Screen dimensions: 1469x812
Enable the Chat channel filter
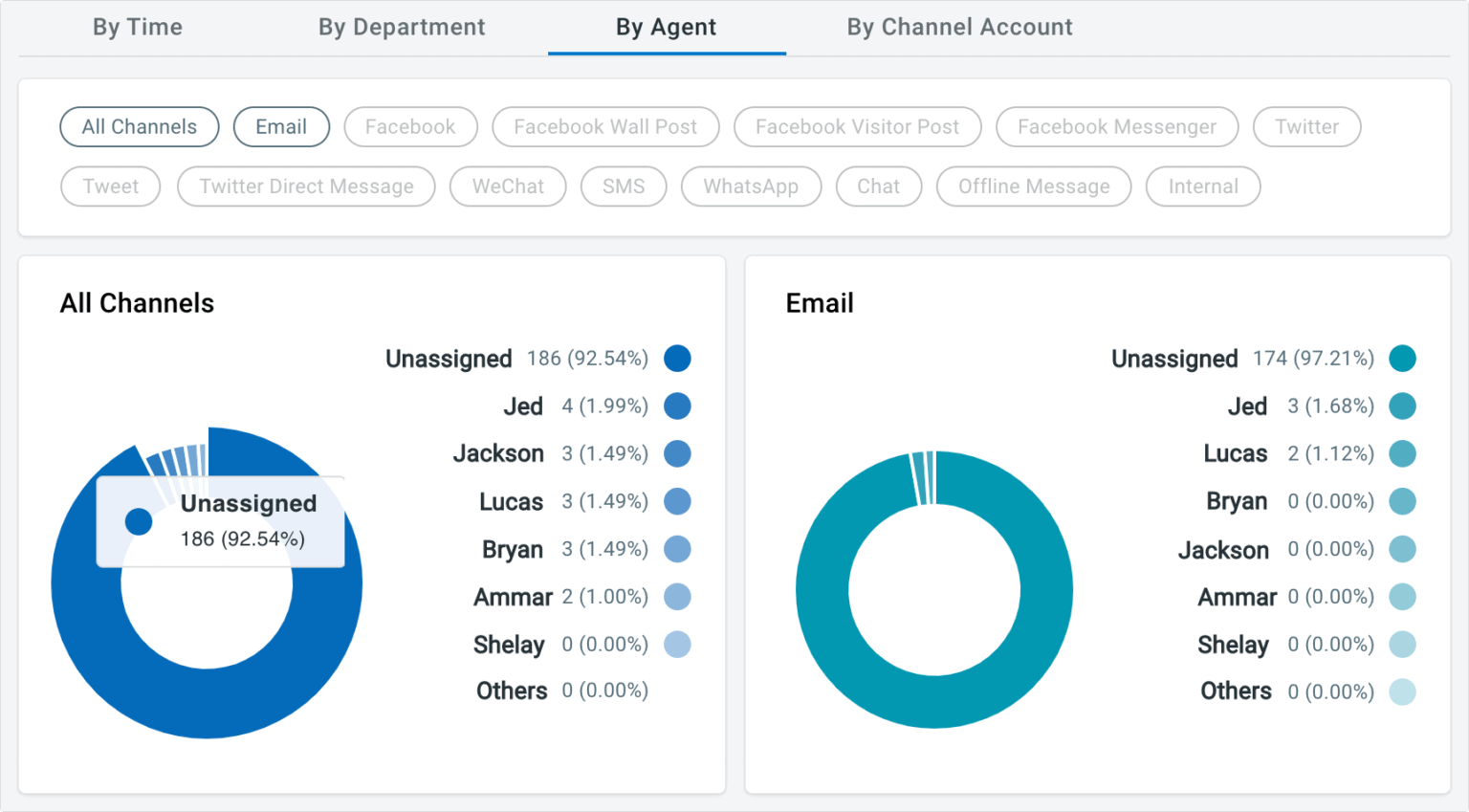coord(878,187)
